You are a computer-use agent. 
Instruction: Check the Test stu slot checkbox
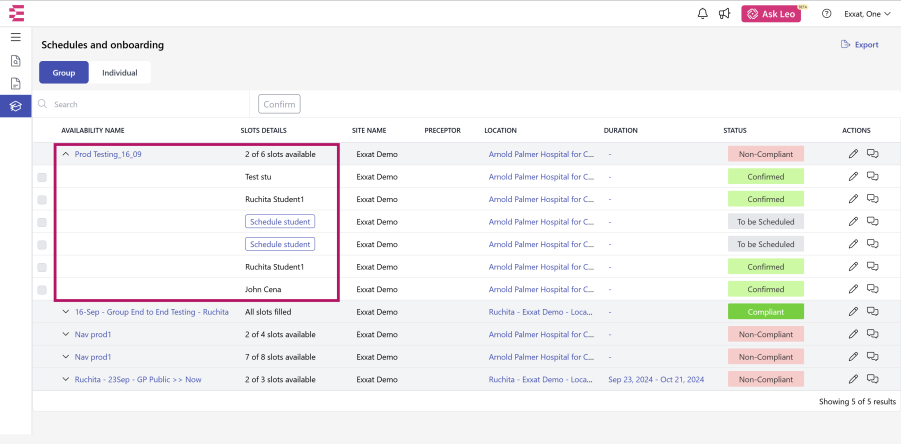42,177
